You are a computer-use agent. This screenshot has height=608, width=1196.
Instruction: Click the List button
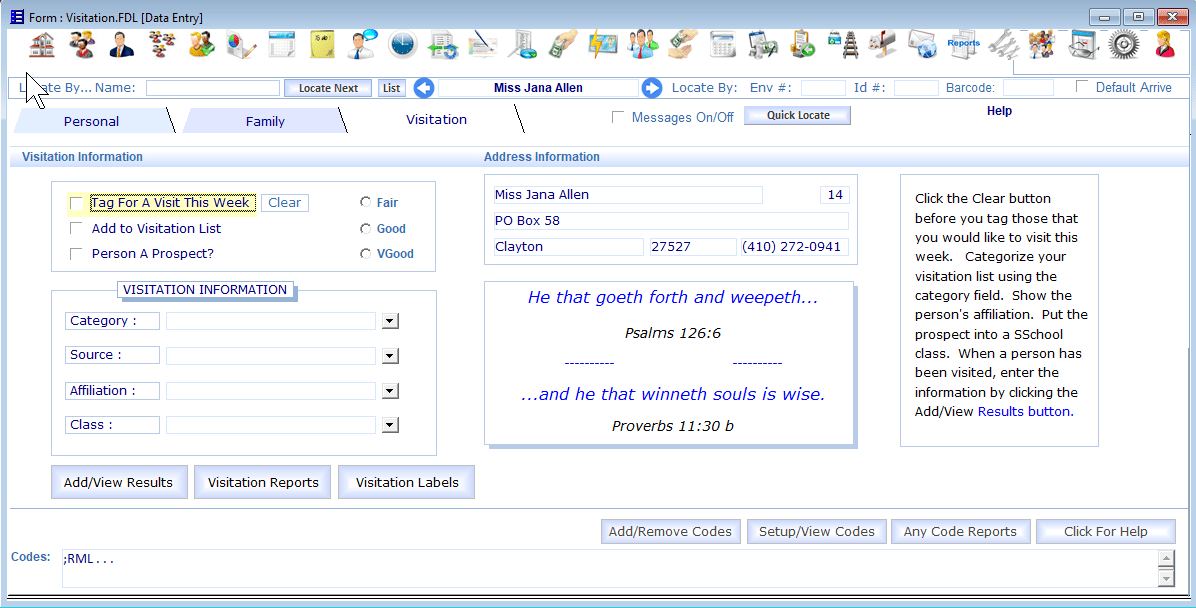[x=391, y=88]
